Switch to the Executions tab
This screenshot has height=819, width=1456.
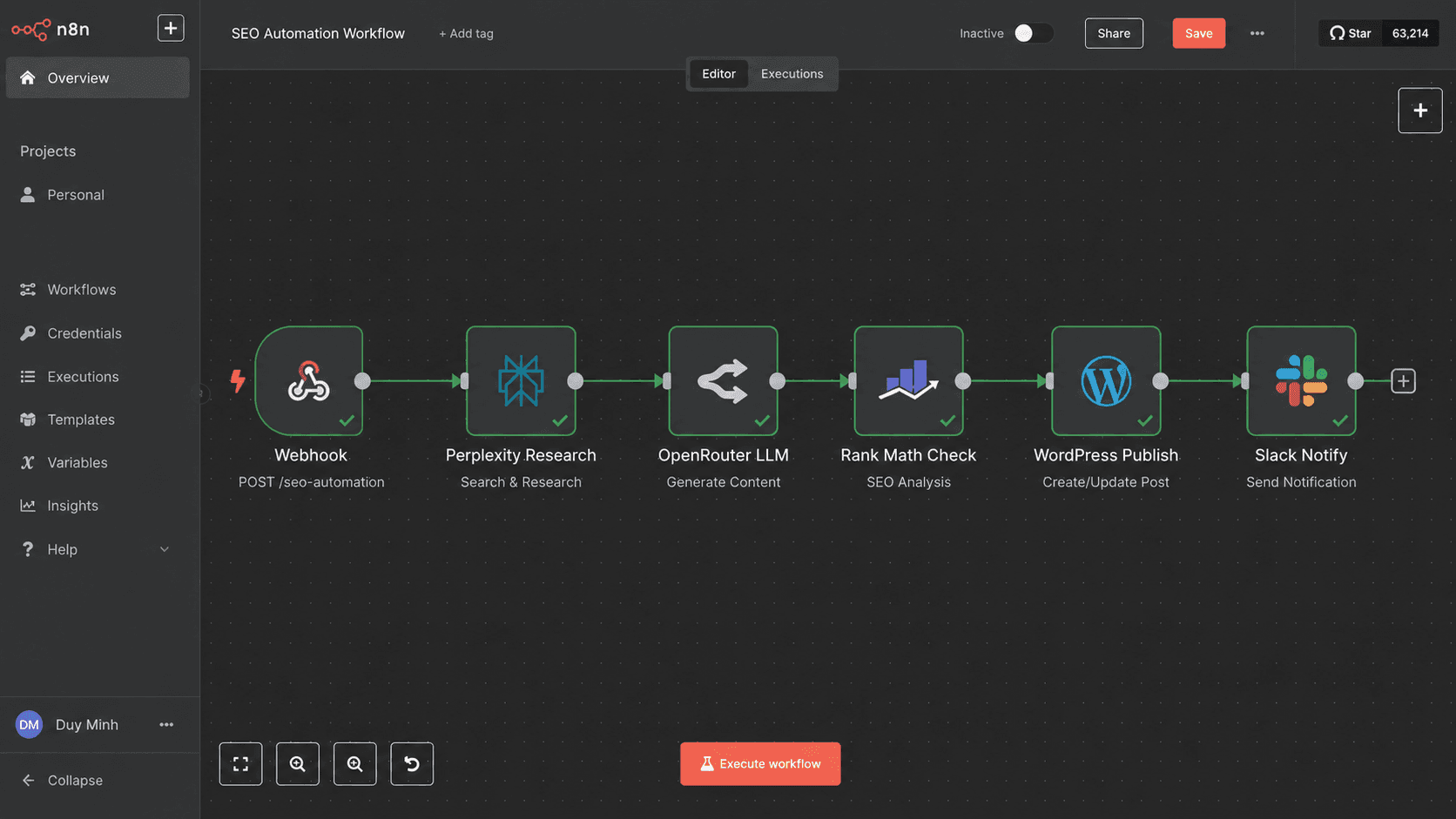pyautogui.click(x=792, y=74)
